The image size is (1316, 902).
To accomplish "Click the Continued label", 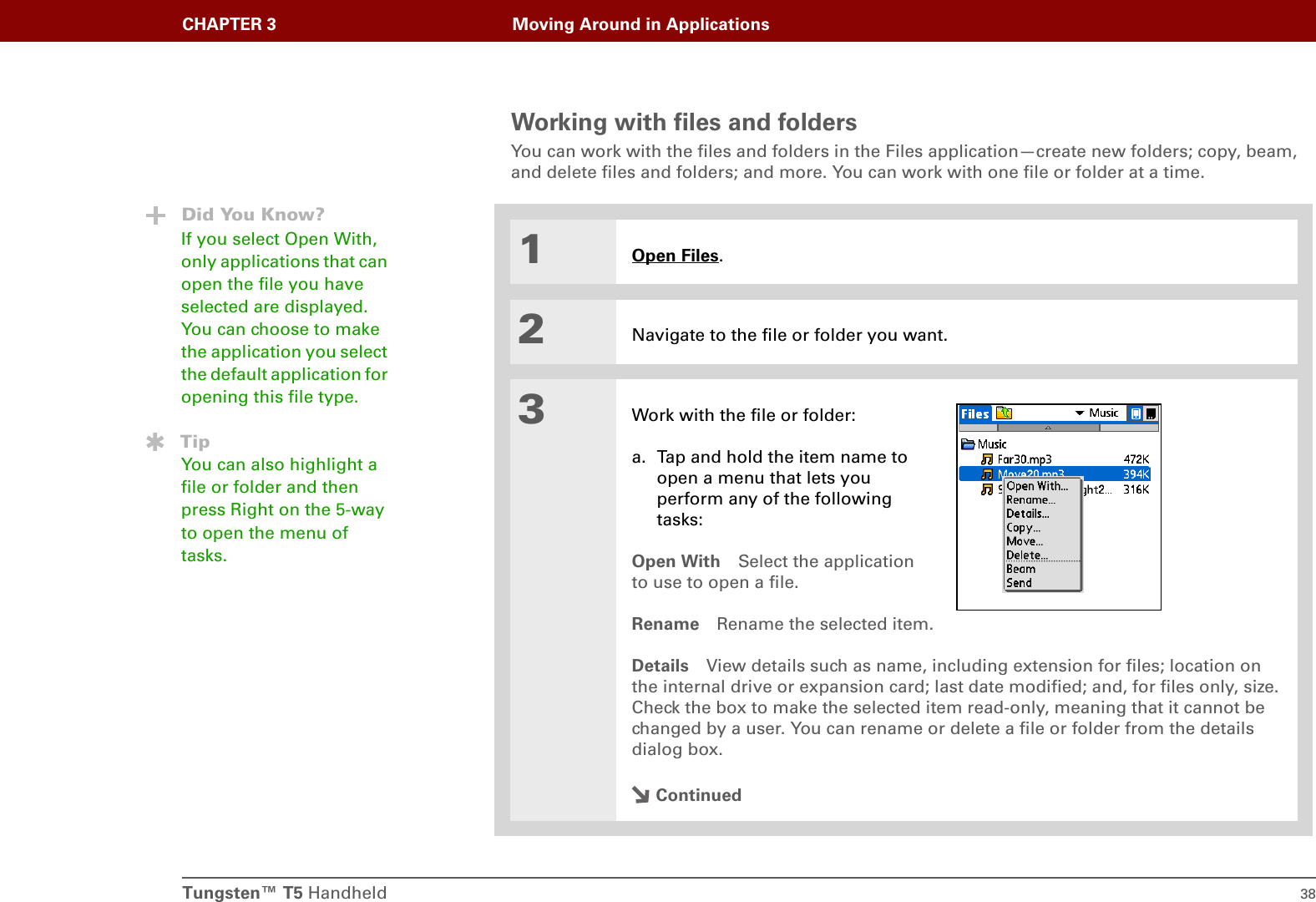I will tap(698, 795).
